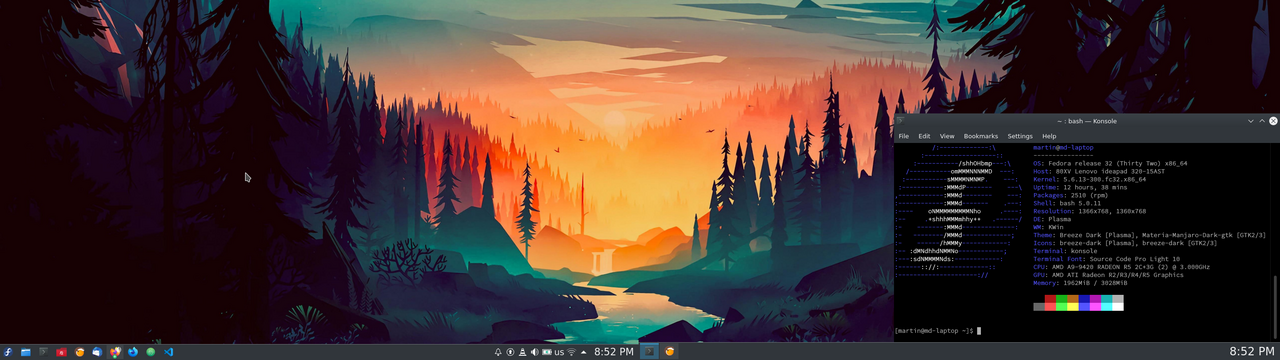Open the File menu in Konsole

coord(904,136)
